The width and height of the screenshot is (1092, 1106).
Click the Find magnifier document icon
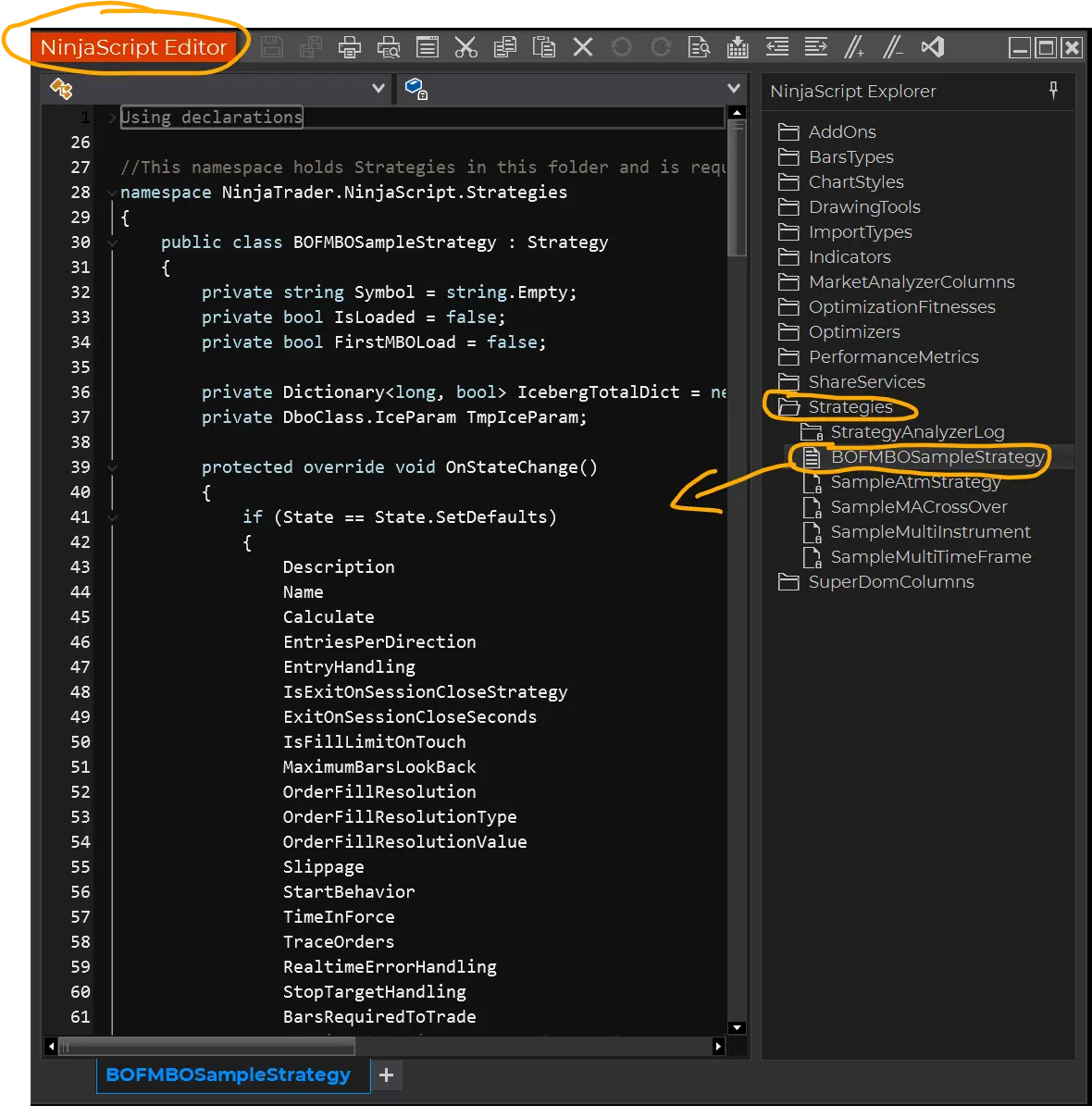pos(699,47)
